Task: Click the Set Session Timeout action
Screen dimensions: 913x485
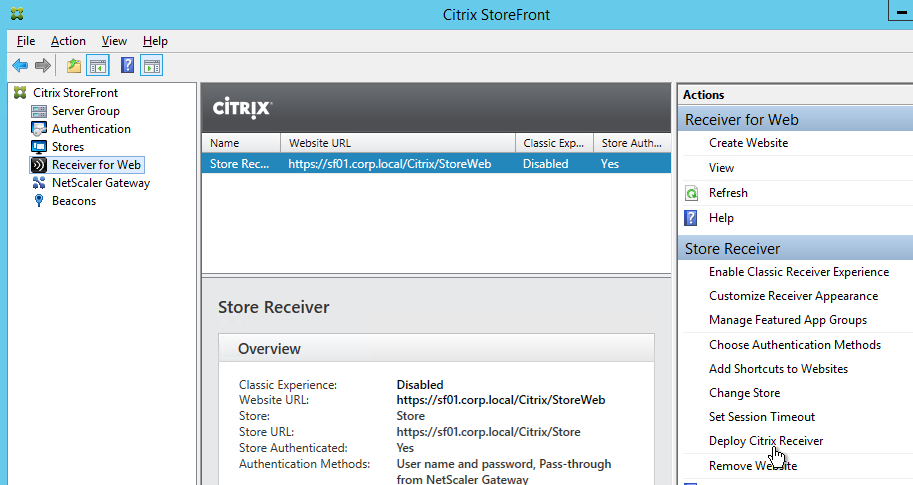Action: point(762,417)
